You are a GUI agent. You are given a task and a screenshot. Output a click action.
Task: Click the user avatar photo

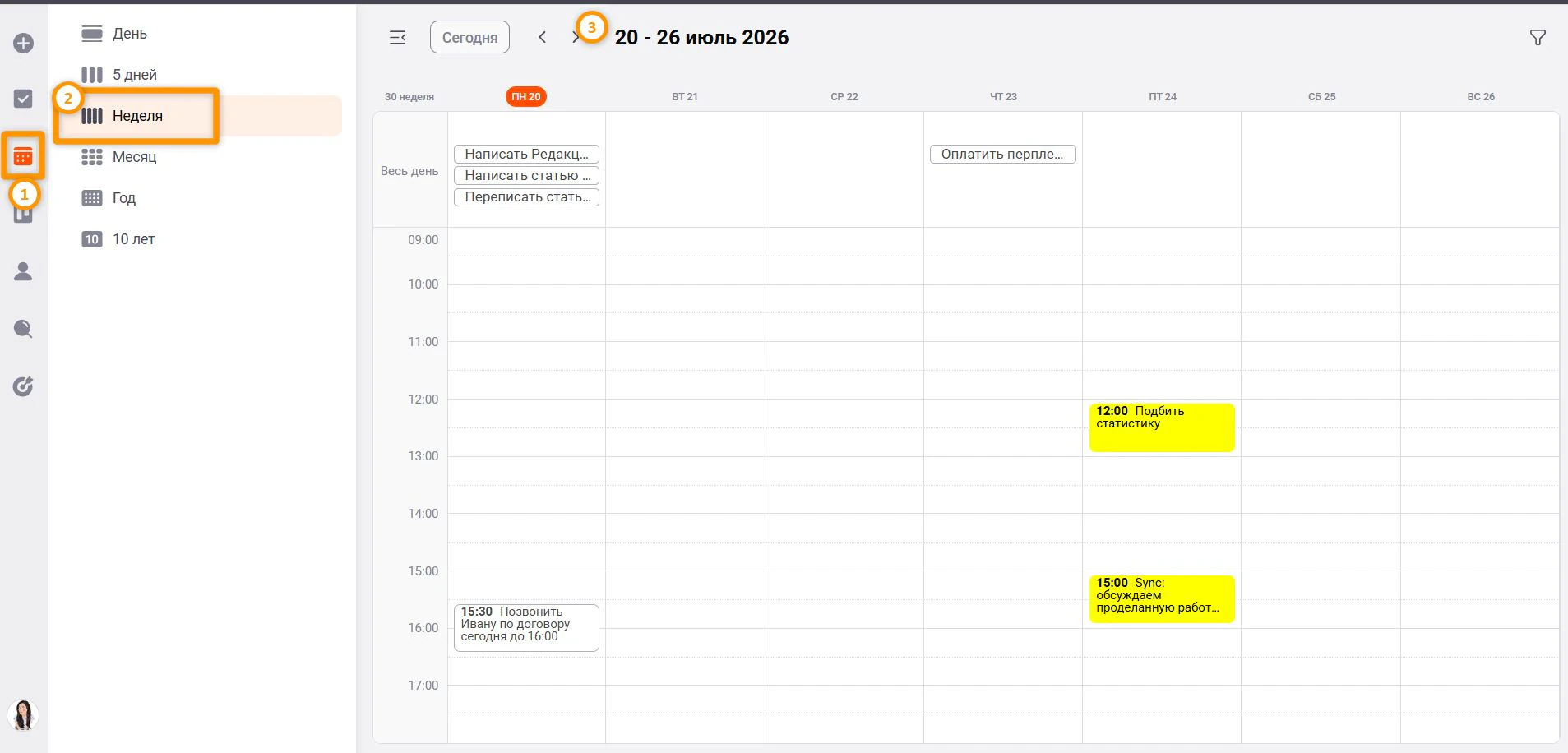point(23,715)
